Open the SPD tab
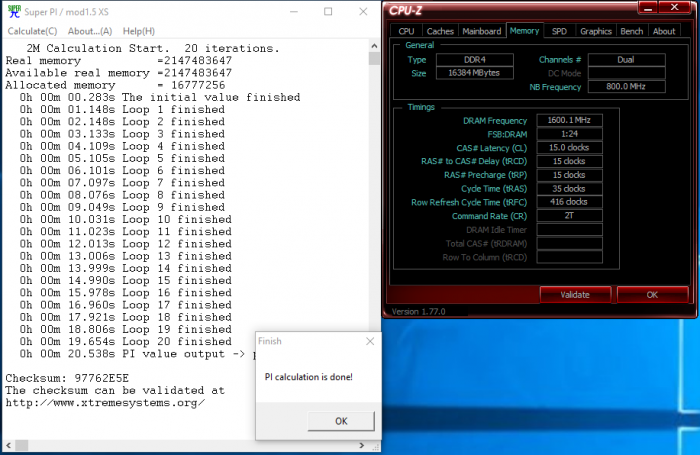The width and height of the screenshot is (700, 455). click(559, 31)
